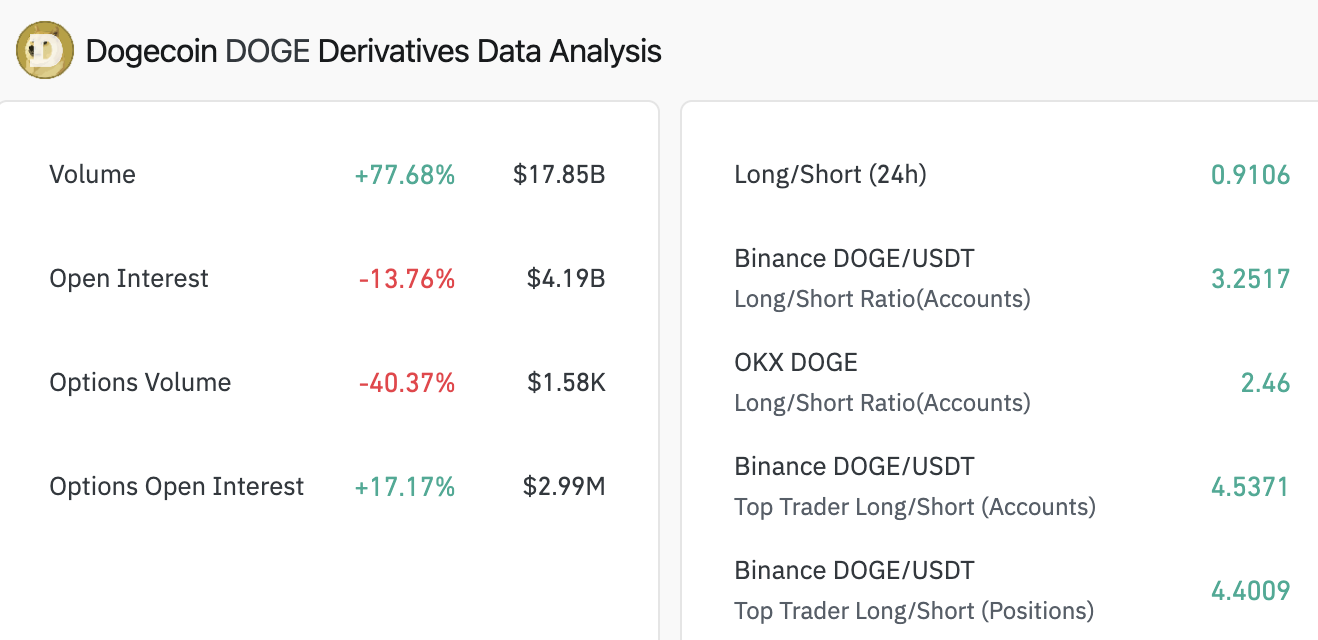Select the +17.17% options open interest change
Image resolution: width=1318 pixels, height=640 pixels.
405,486
